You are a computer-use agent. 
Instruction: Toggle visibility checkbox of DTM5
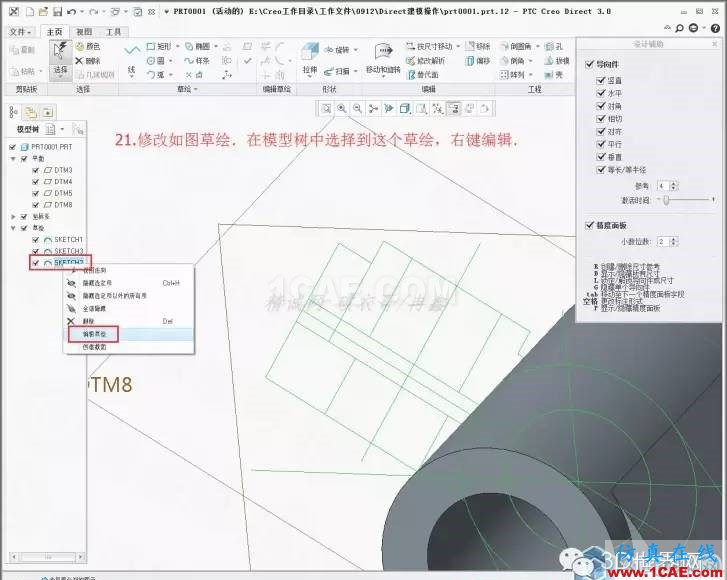click(x=36, y=193)
